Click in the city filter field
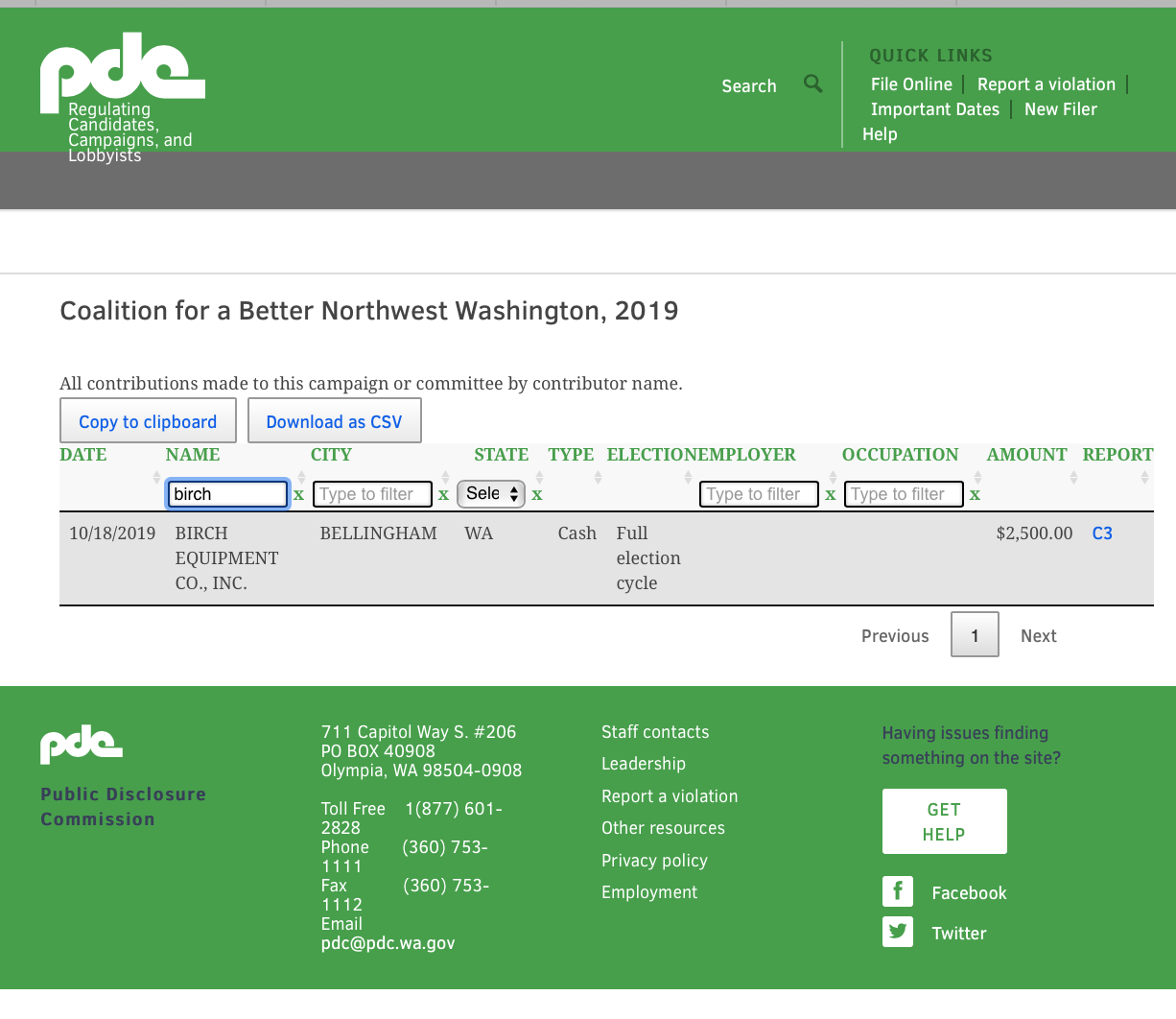The width and height of the screenshot is (1176, 1019). pos(372,494)
